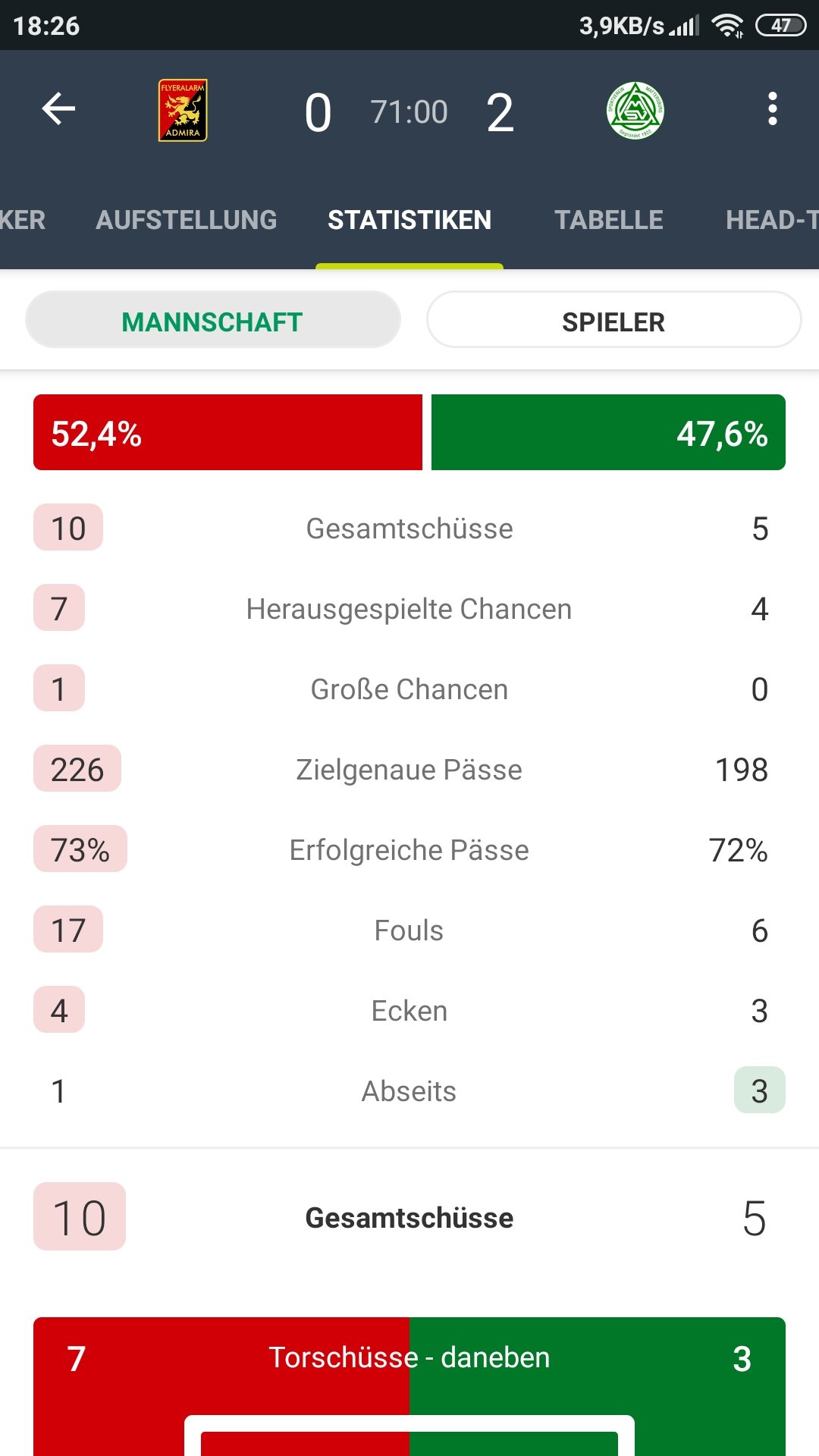Tap the cellular signal strength icon

pos(685,26)
